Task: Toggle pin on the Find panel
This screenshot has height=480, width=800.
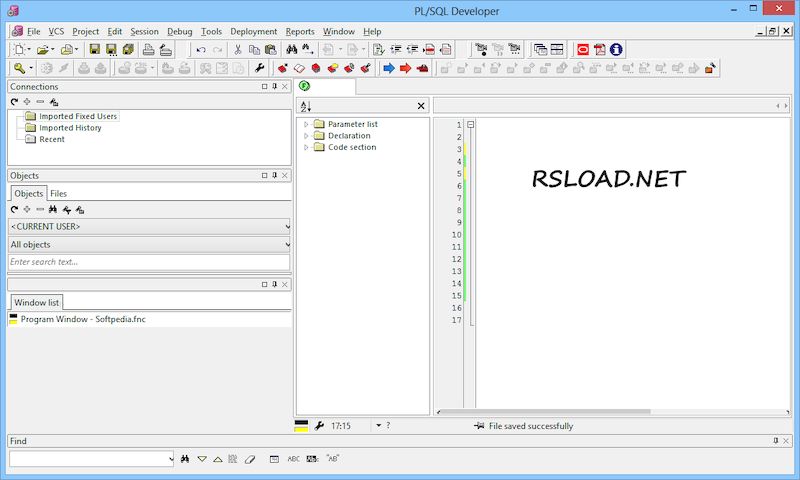Action: [x=776, y=441]
